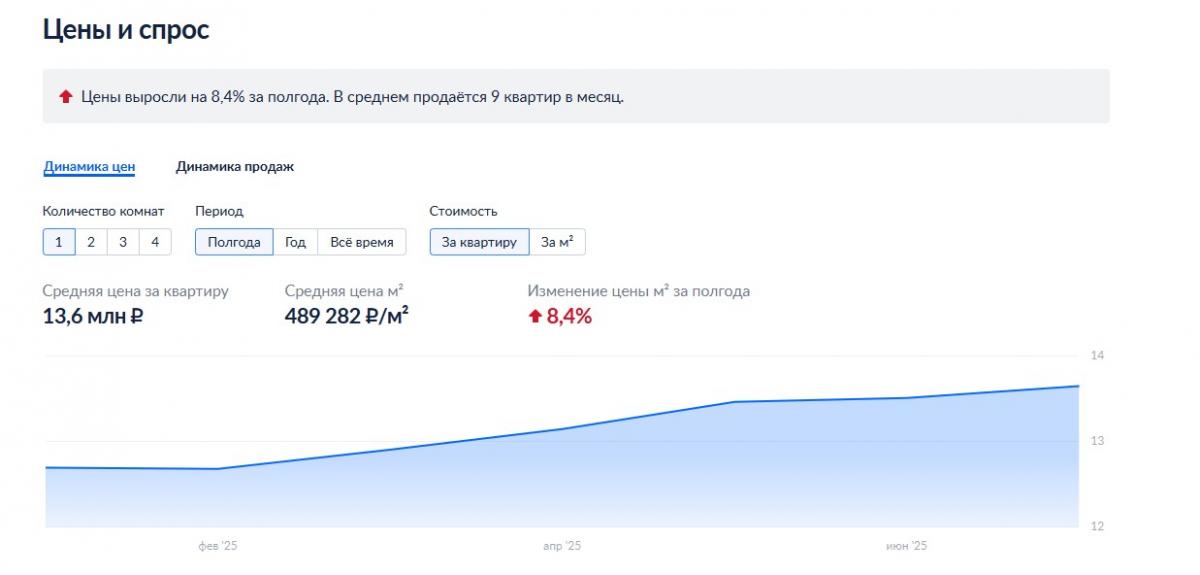The width and height of the screenshot is (1200, 575).
Task: Click the Средняя цена м² label
Action: point(344,291)
